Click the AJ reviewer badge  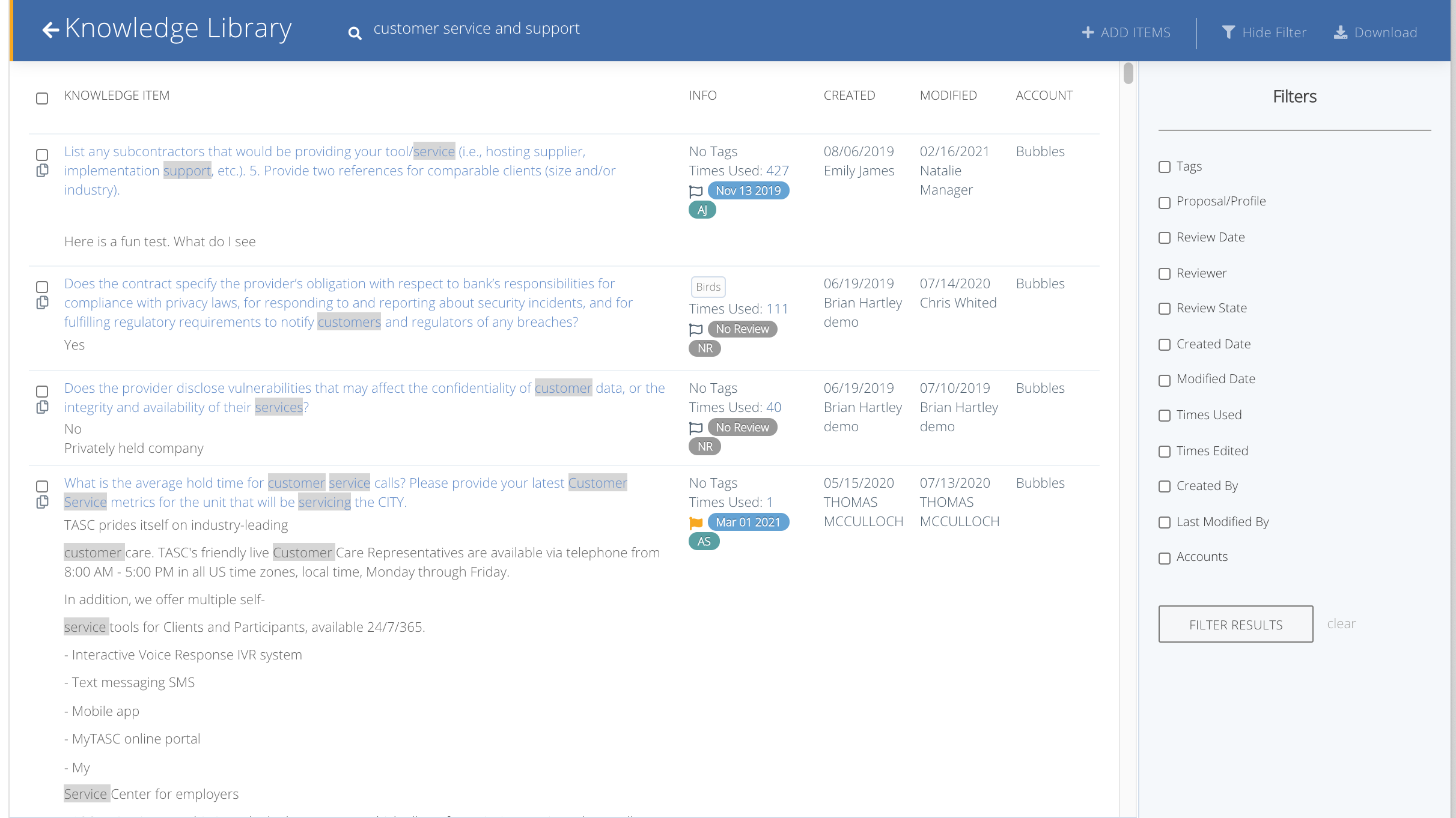(702, 210)
